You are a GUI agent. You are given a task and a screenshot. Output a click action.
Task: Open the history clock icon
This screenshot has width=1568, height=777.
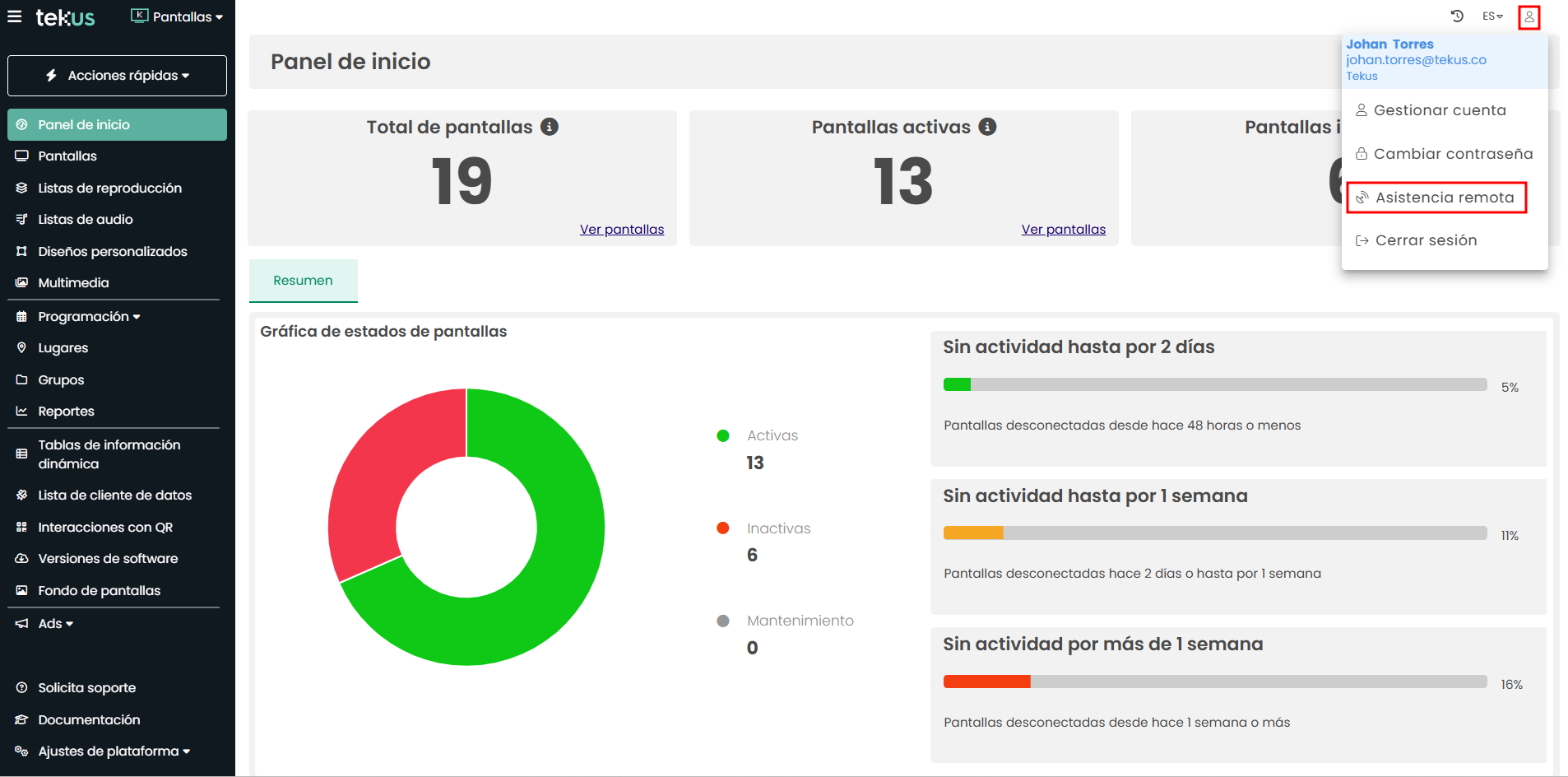pos(1457,16)
